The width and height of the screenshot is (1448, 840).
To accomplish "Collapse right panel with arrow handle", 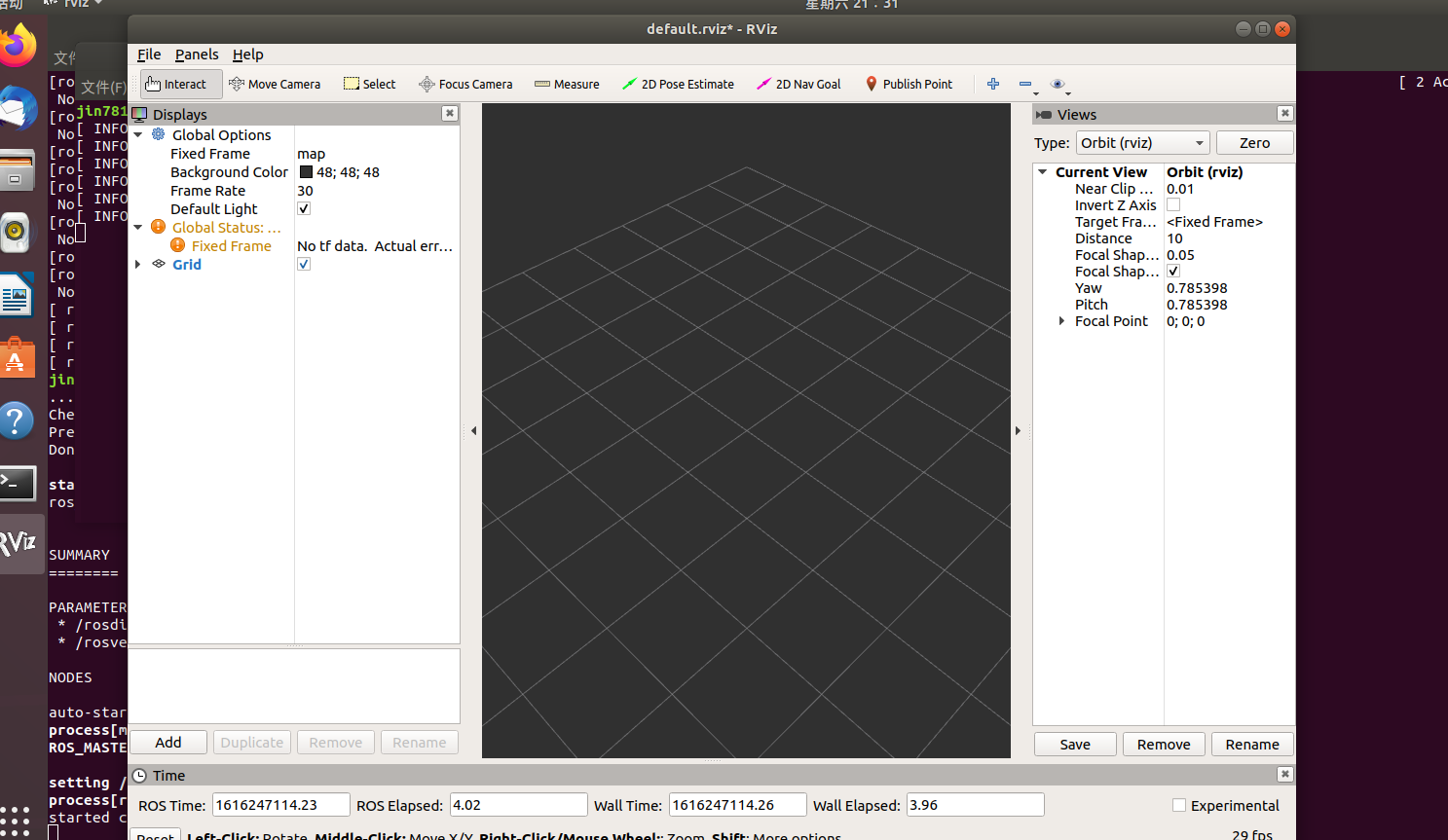I will [x=1018, y=430].
